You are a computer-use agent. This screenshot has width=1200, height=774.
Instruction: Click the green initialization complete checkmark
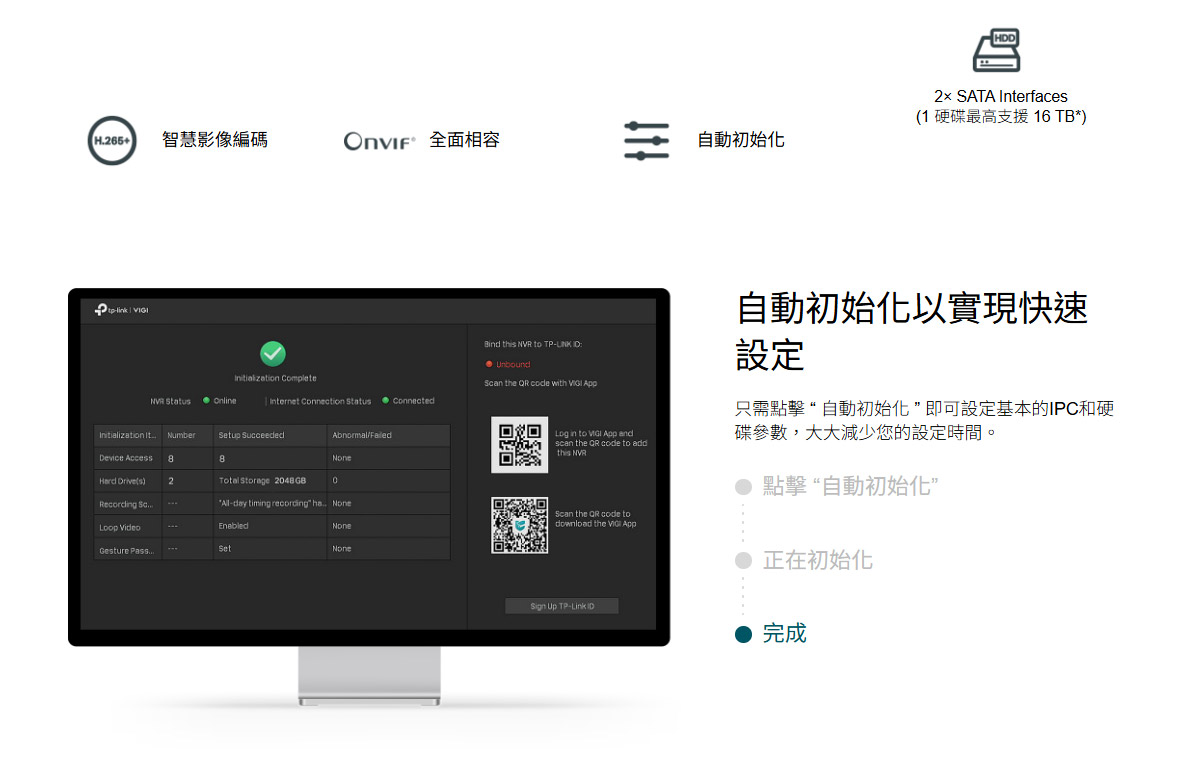(273, 353)
